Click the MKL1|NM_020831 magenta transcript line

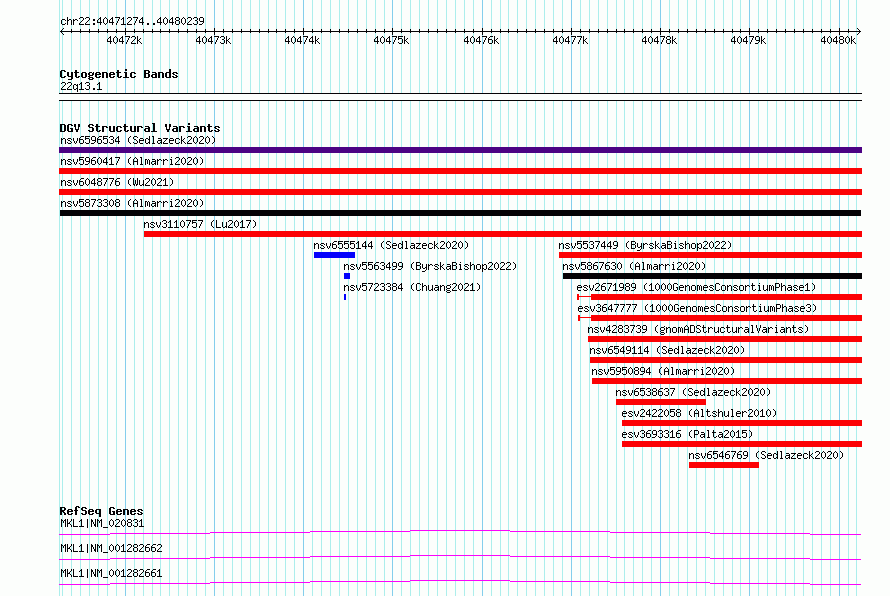460,532
